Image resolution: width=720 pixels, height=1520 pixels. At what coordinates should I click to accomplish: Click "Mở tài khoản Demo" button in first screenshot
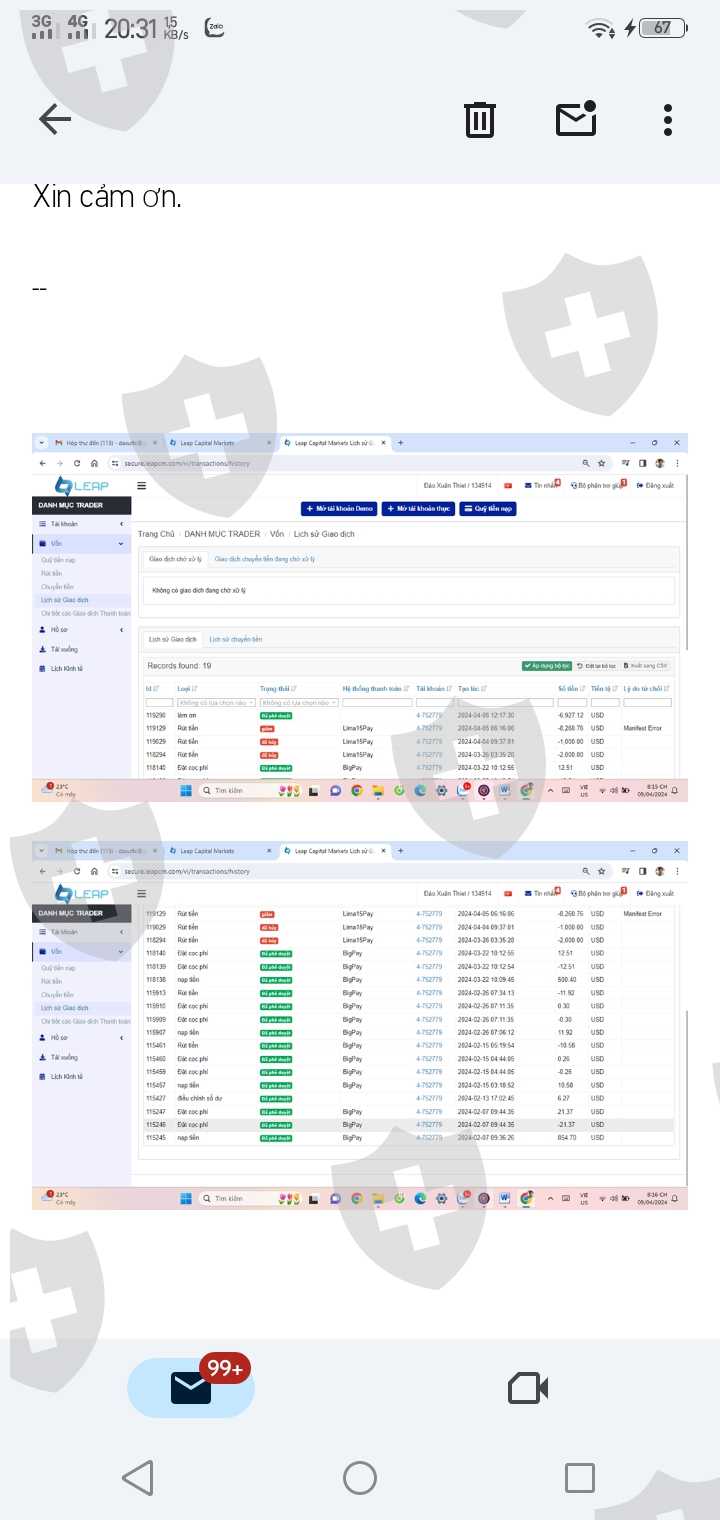pyautogui.click(x=338, y=508)
